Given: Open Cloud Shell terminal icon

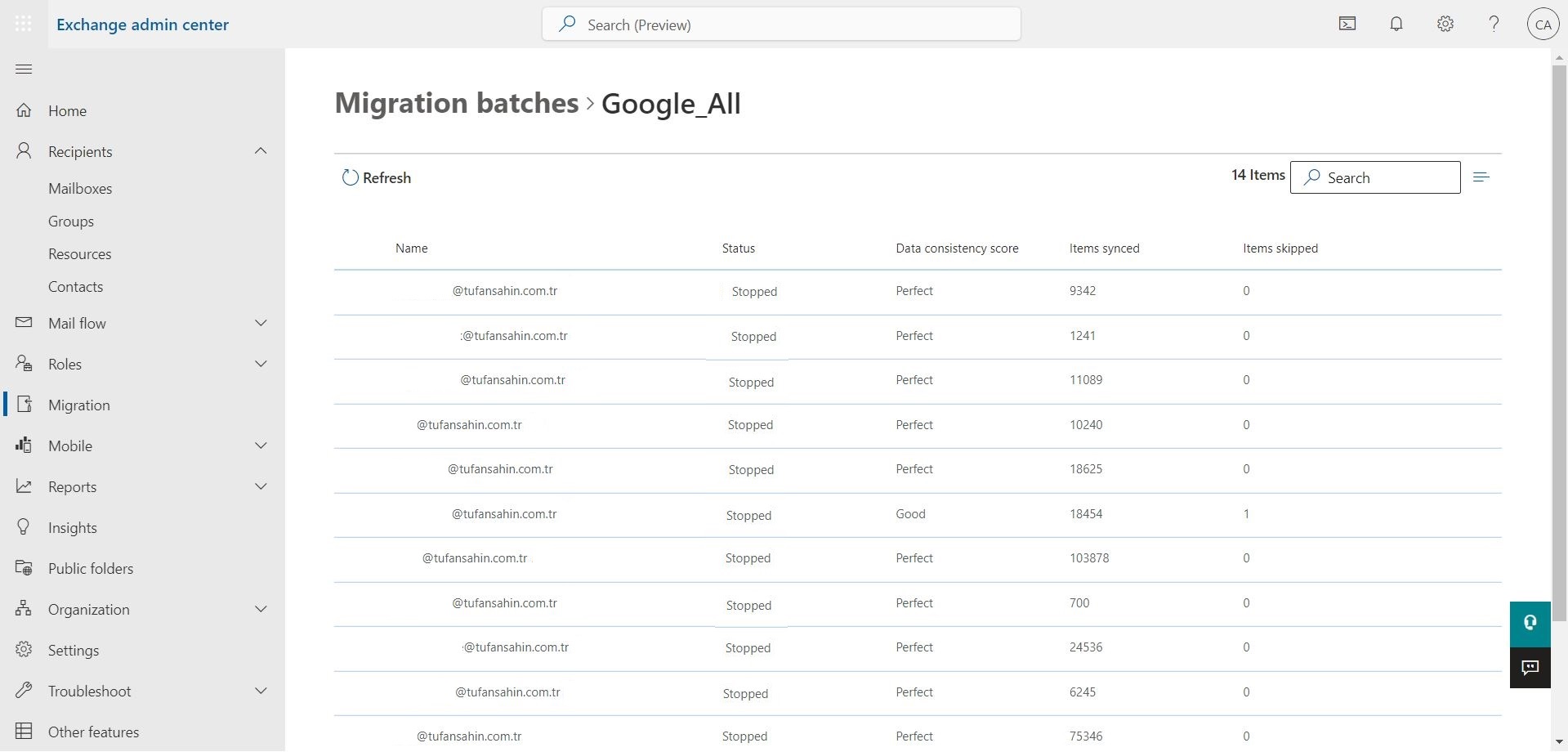Looking at the screenshot, I should tap(1347, 25).
